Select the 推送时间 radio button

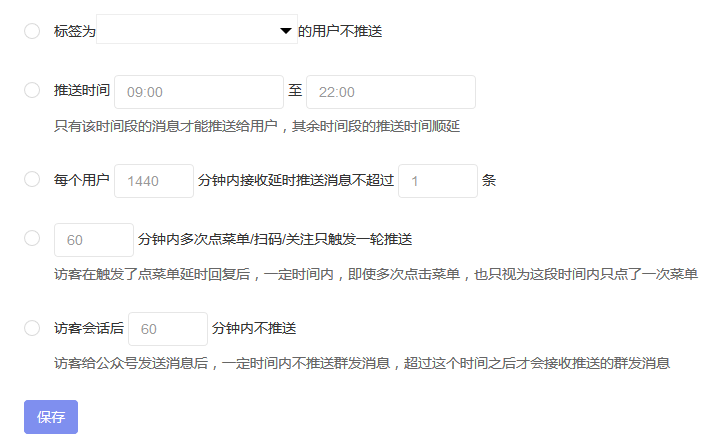coord(32,90)
